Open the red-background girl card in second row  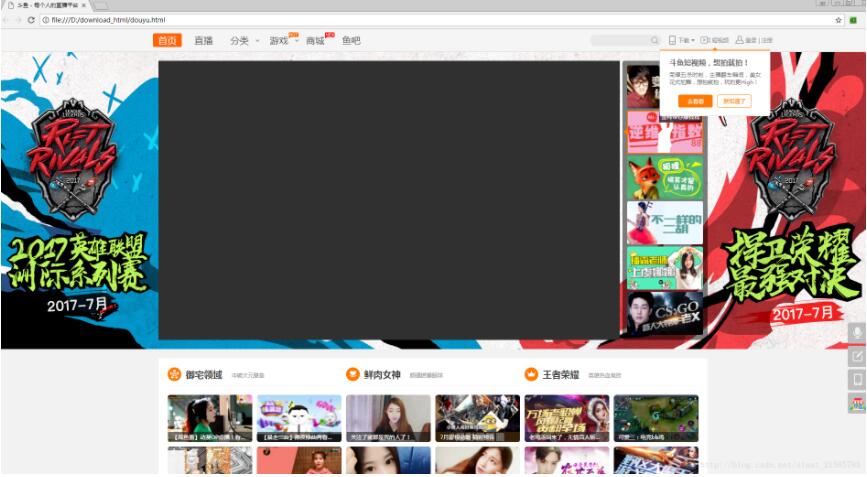(x=299, y=460)
